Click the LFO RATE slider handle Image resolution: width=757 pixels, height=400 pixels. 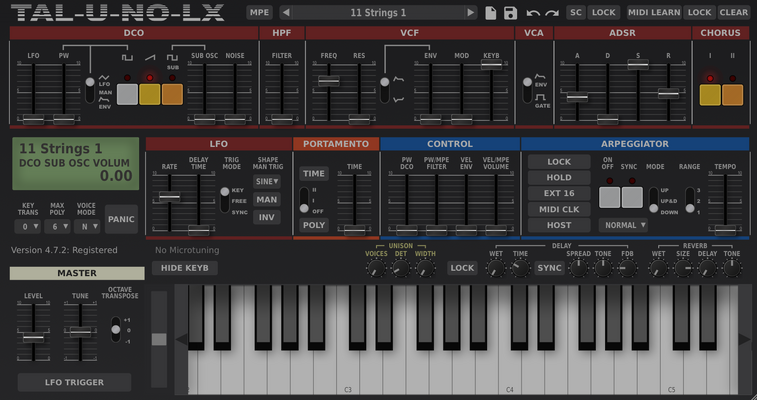point(169,196)
